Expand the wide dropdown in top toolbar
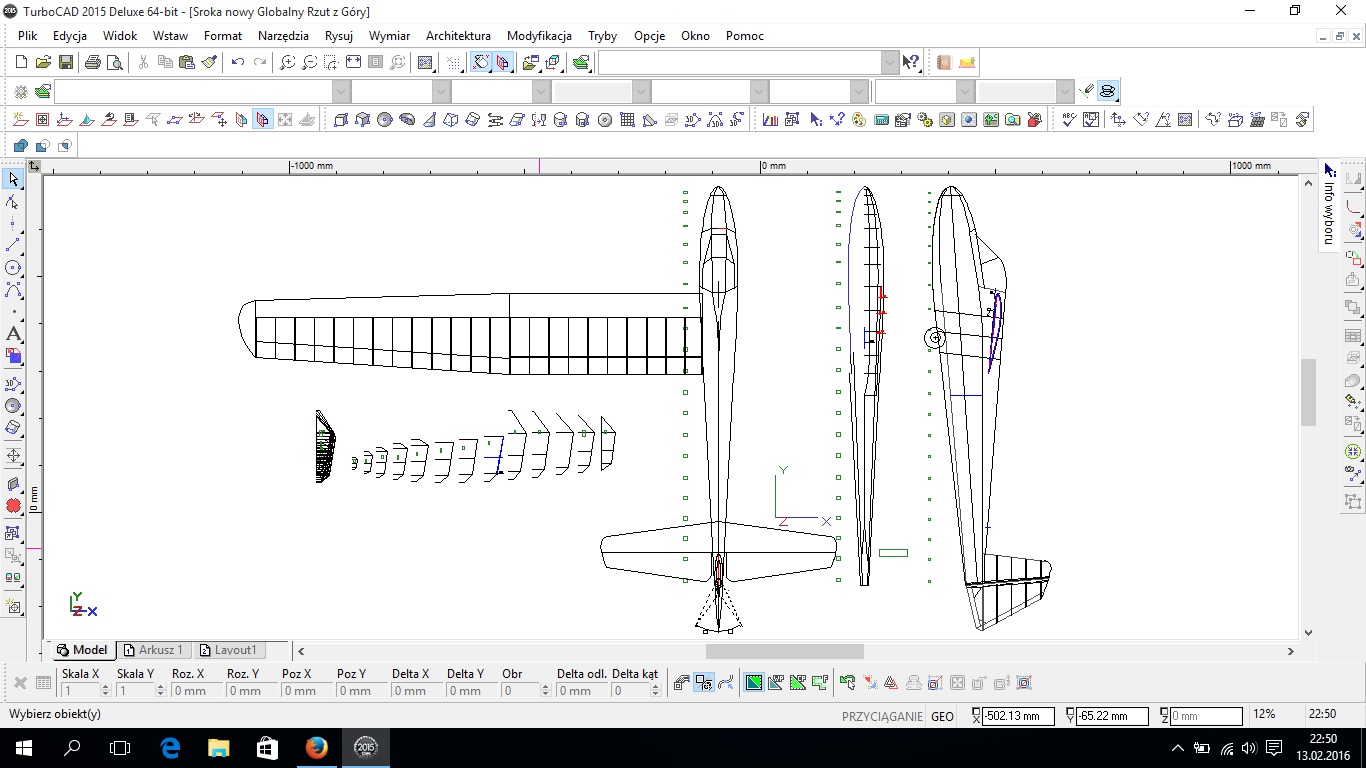 click(890, 62)
